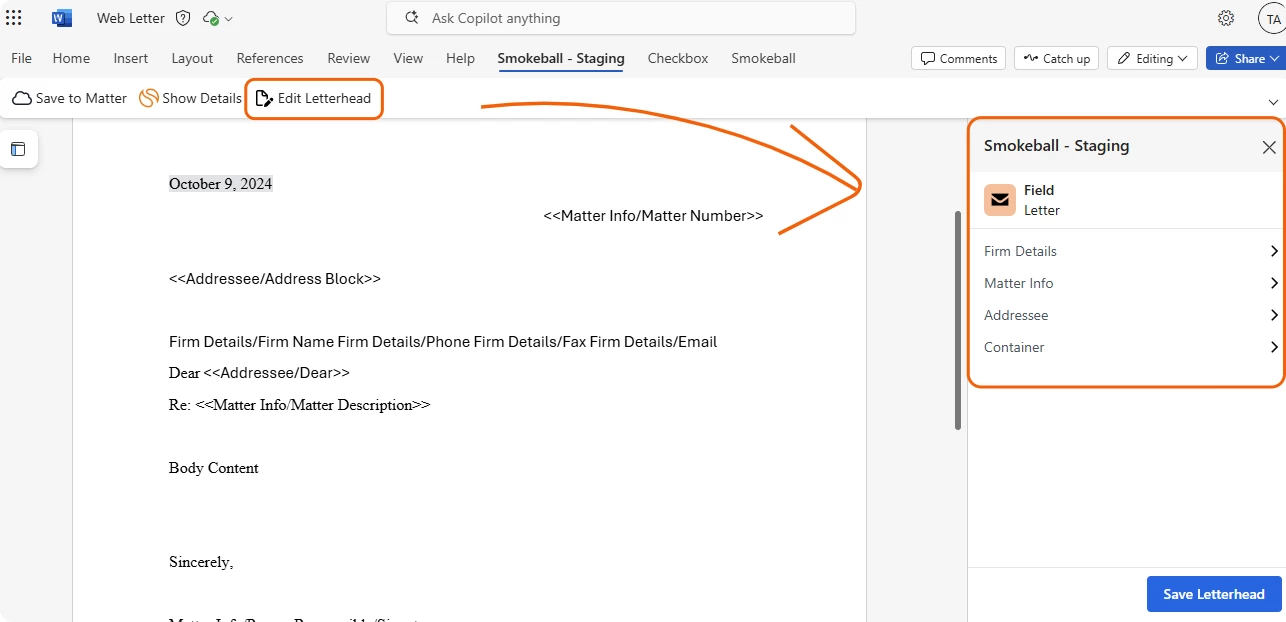
Task: Click the Addressee/Address Block field
Action: (275, 279)
